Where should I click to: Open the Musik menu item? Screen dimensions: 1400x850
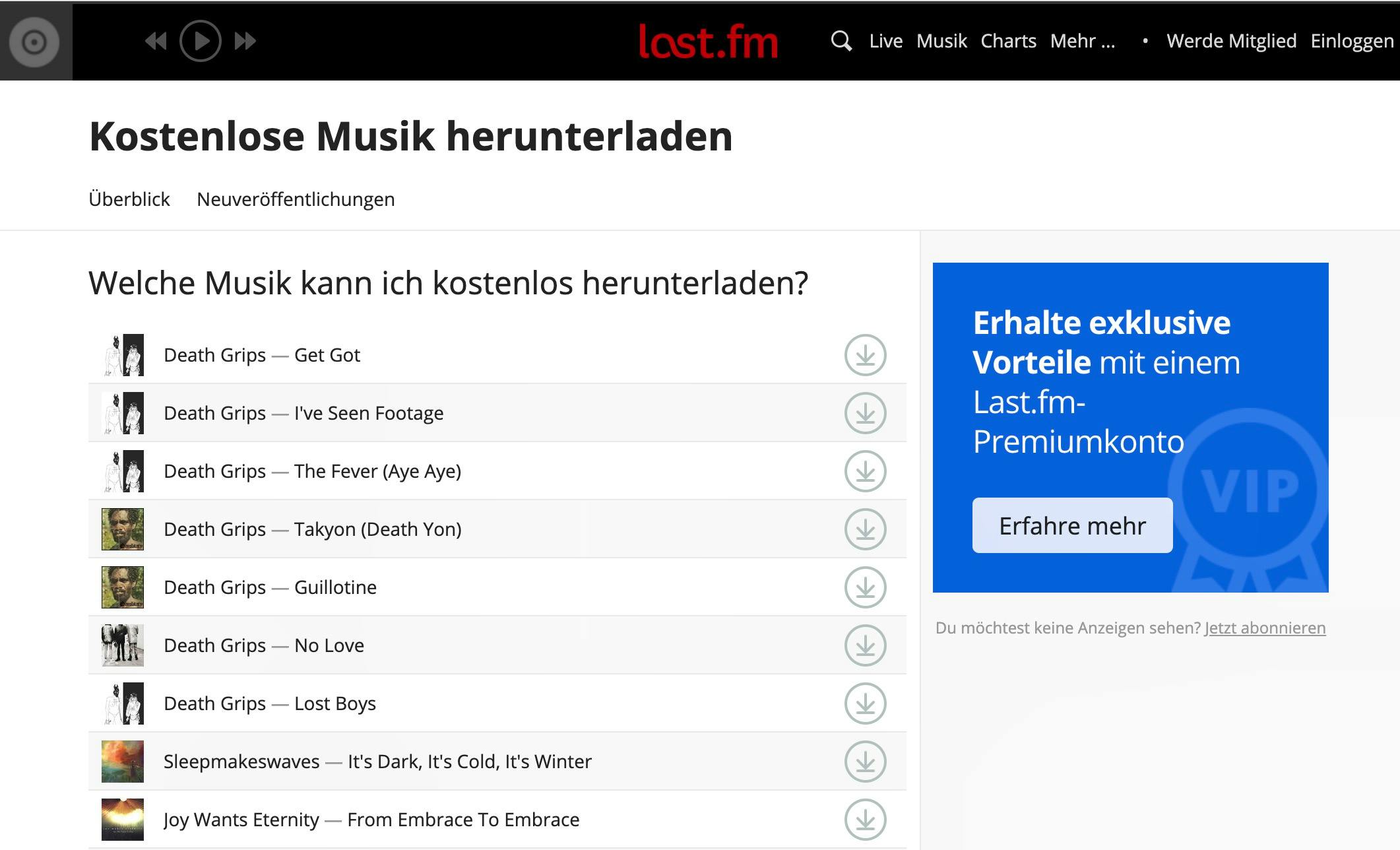click(941, 40)
